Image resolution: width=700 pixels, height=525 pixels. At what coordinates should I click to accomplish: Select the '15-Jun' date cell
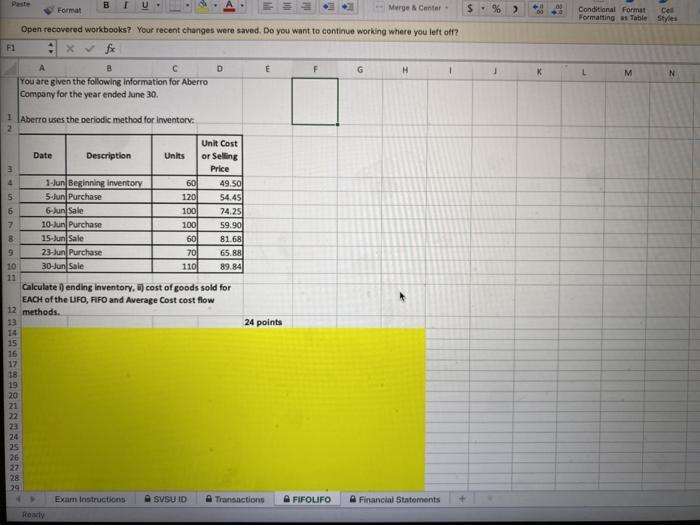click(42, 238)
